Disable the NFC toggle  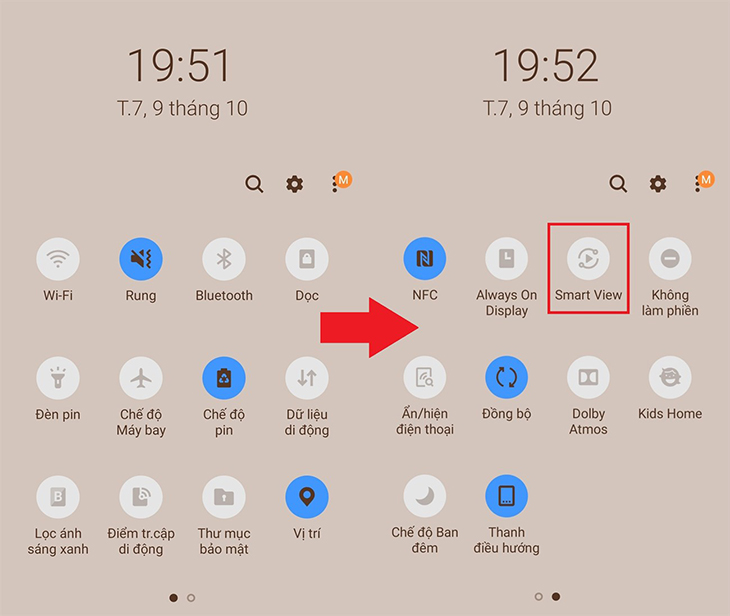coord(425,258)
